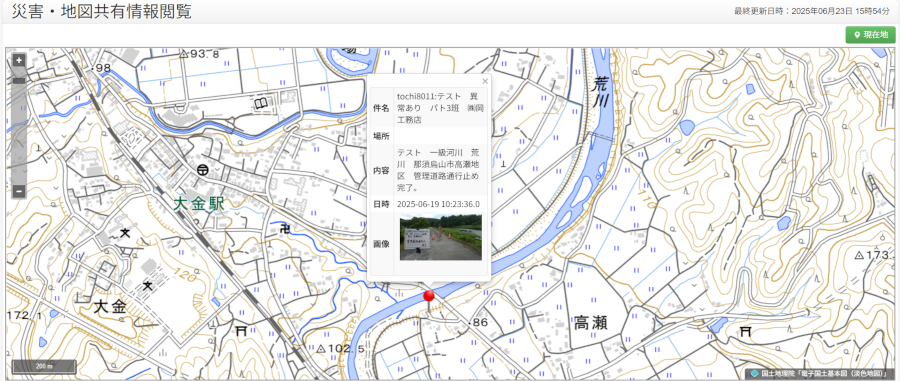Click the 大金駅 station label
This screenshot has width=900, height=381.
pos(199,204)
